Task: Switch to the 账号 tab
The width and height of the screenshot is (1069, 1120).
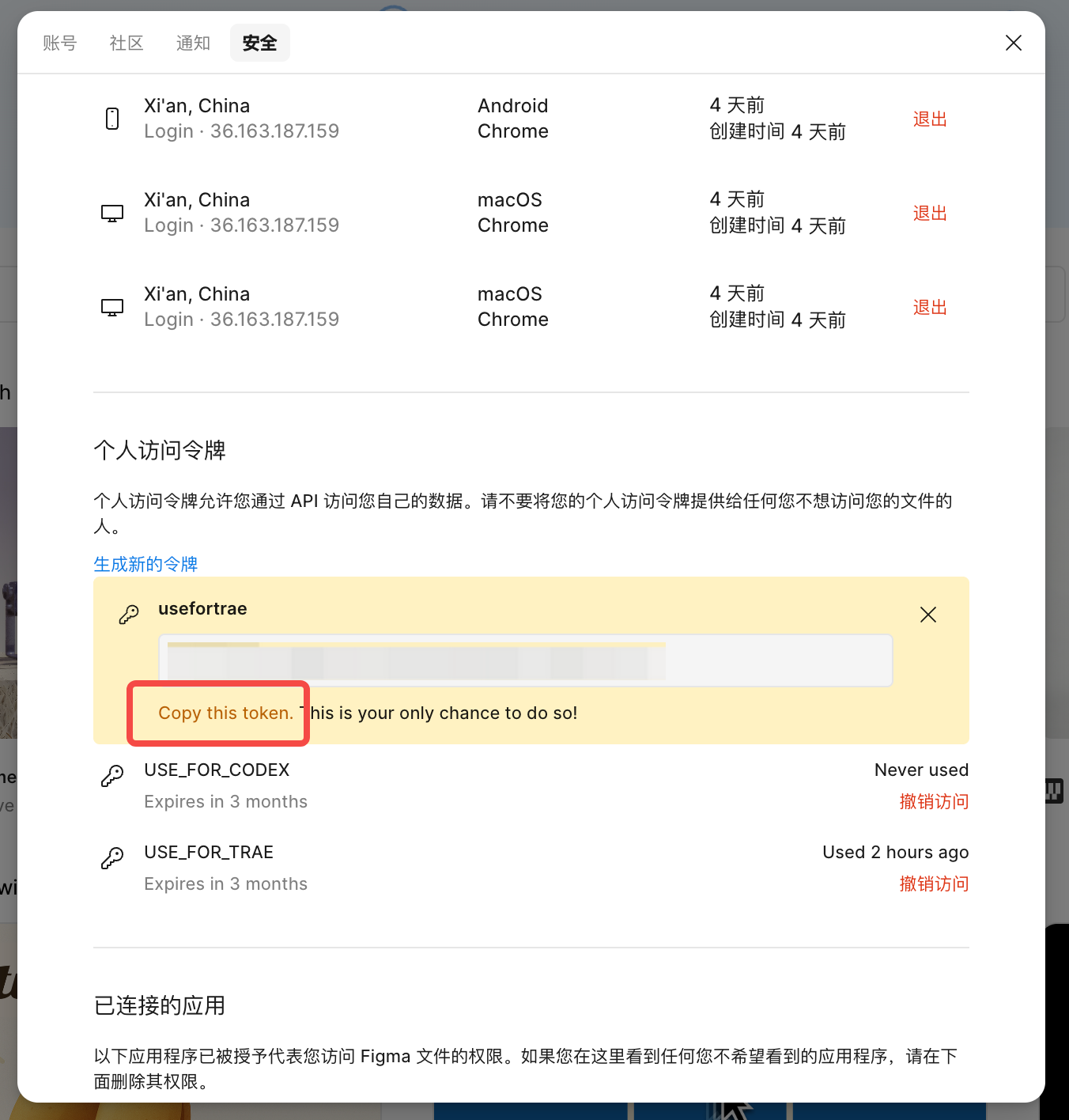Action: 60,43
